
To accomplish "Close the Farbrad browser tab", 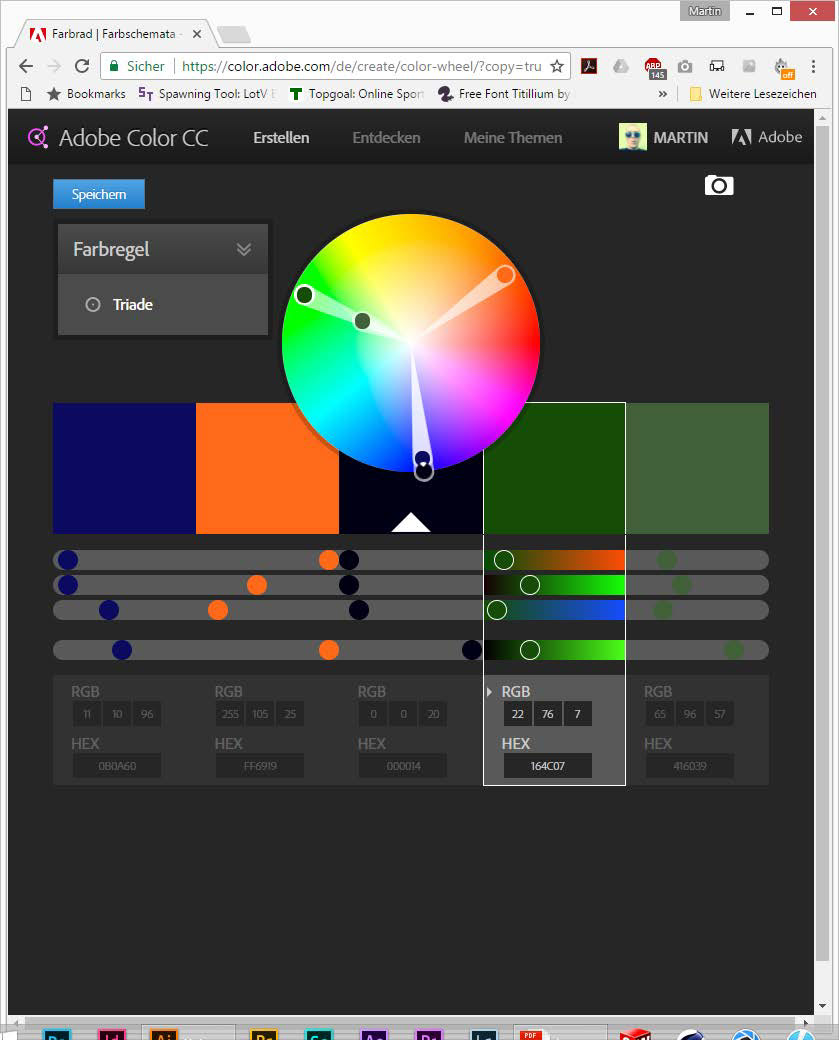I will (x=197, y=34).
